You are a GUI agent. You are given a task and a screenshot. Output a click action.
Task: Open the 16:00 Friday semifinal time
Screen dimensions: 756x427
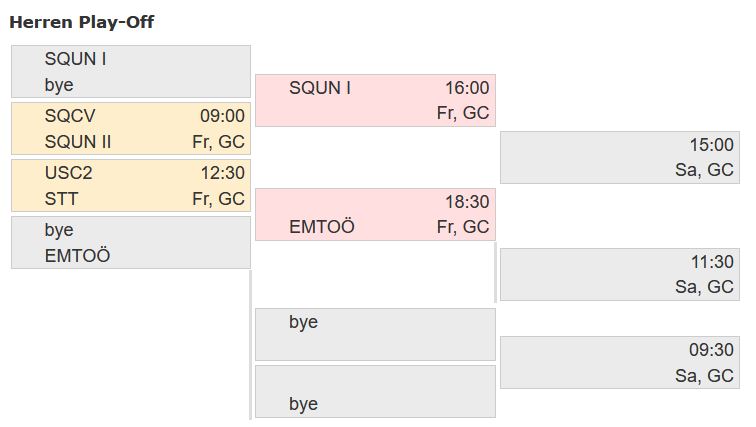click(467, 88)
